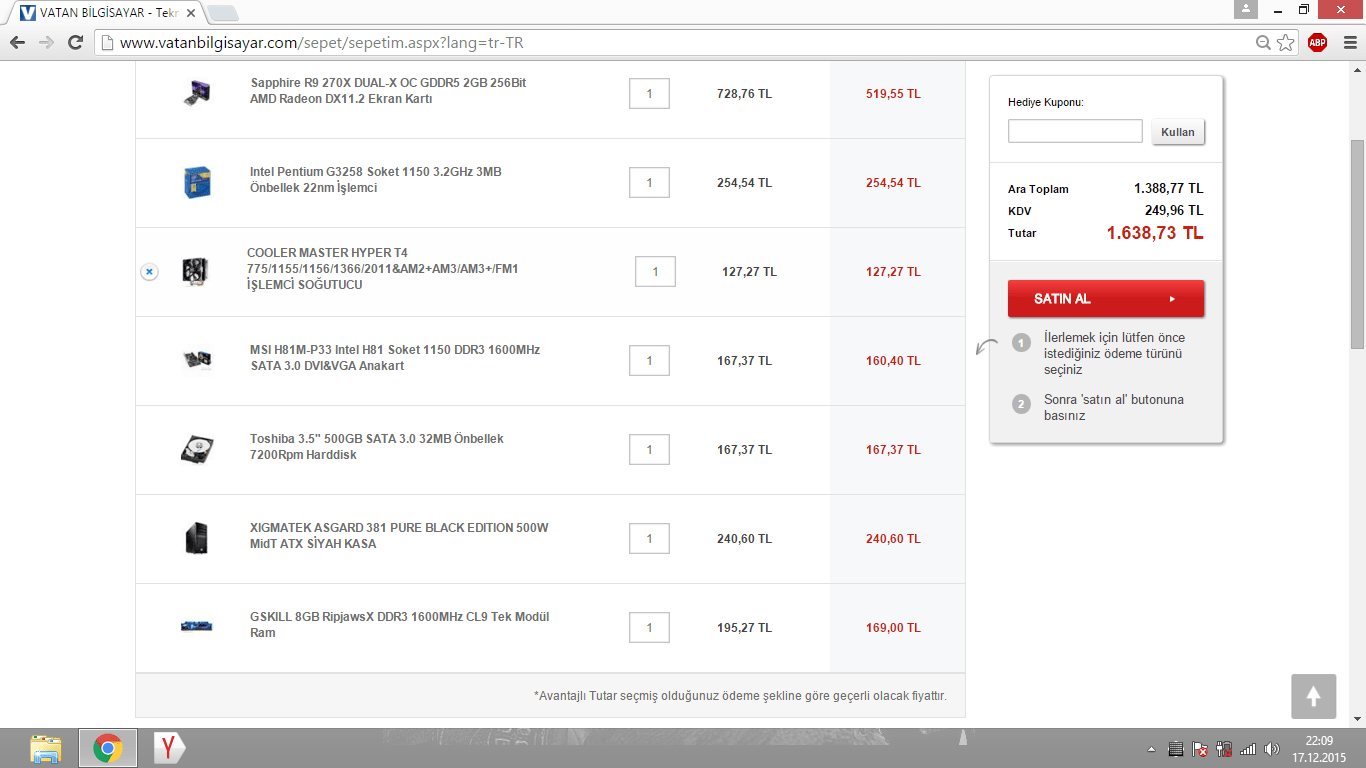Click the Intel Pentium G3258 product thumbnail
This screenshot has width=1366, height=768.
pos(196,182)
